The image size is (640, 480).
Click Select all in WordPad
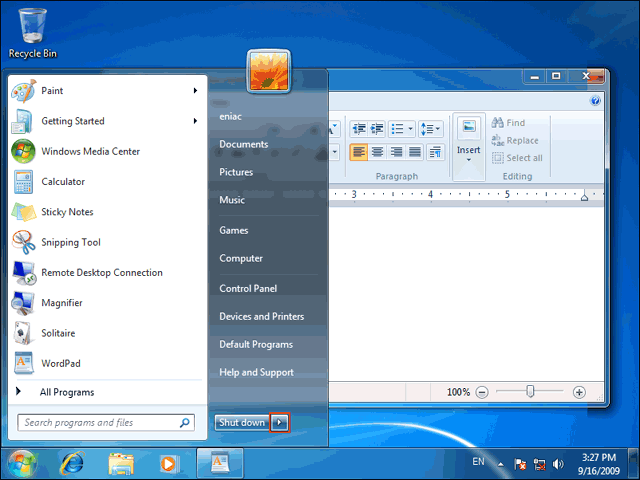(517, 158)
